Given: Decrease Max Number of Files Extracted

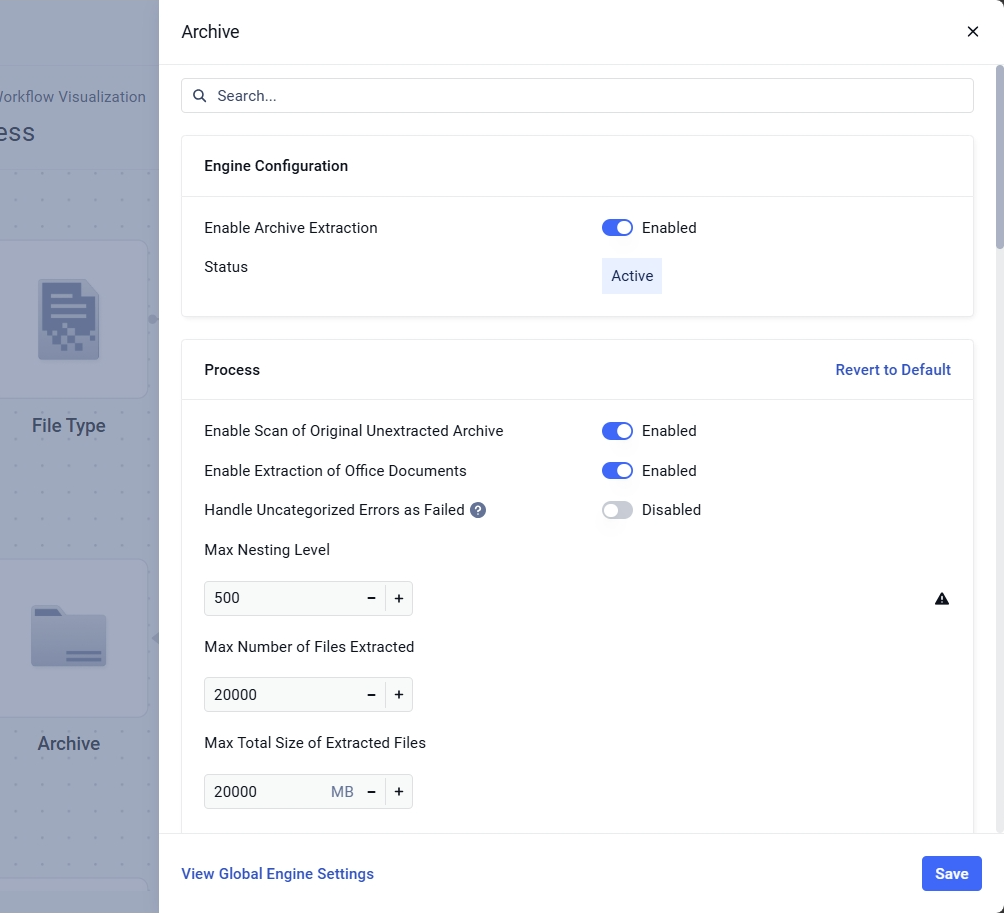Looking at the screenshot, I should click(x=371, y=695).
